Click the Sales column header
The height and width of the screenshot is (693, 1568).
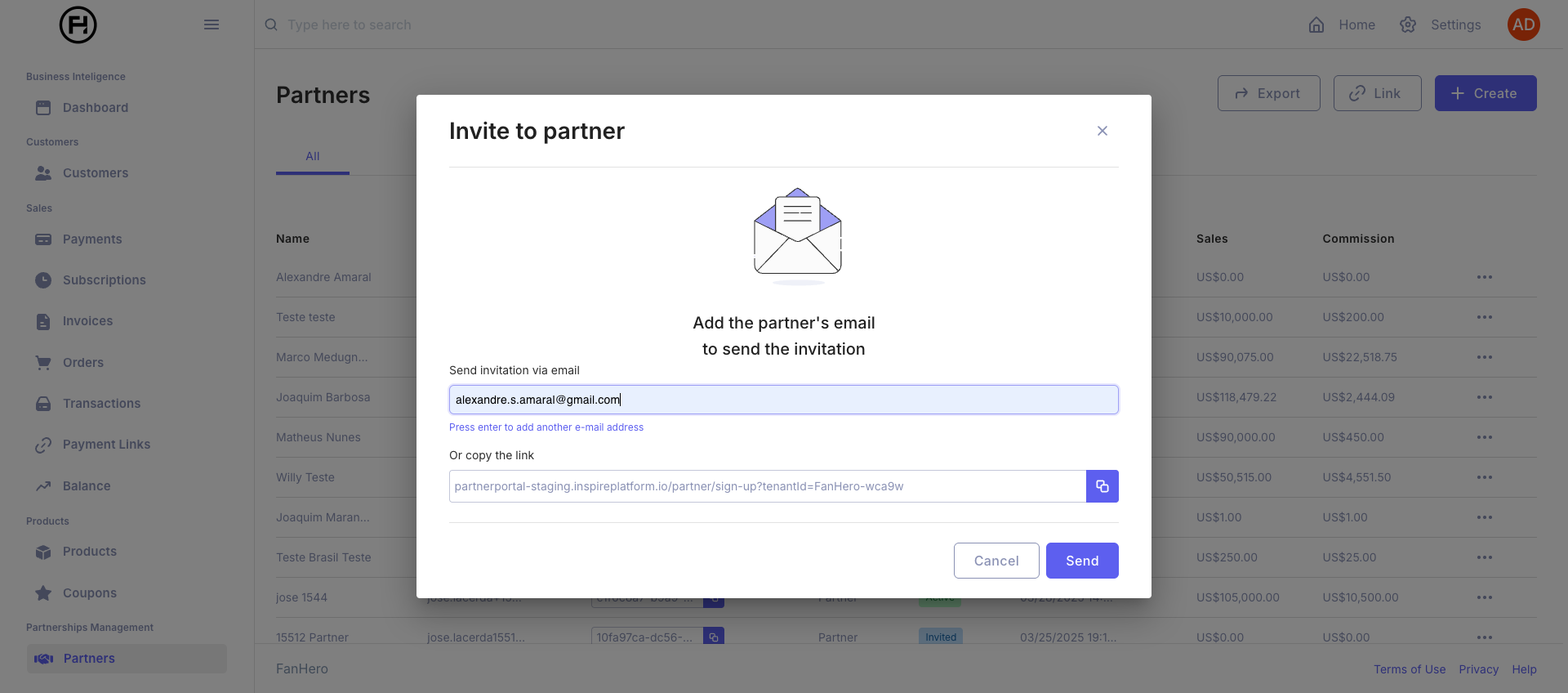pos(1212,239)
